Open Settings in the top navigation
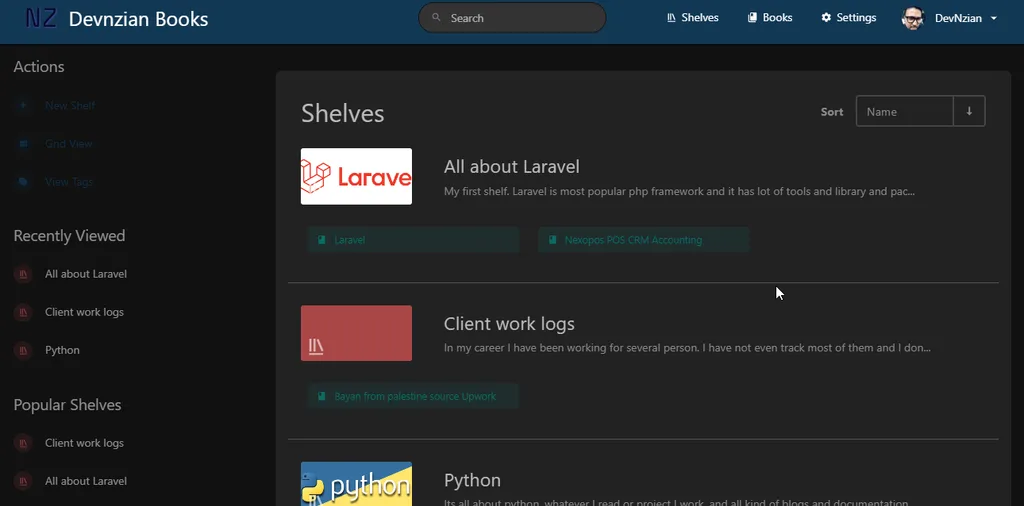The height and width of the screenshot is (506, 1024). pyautogui.click(x=848, y=18)
